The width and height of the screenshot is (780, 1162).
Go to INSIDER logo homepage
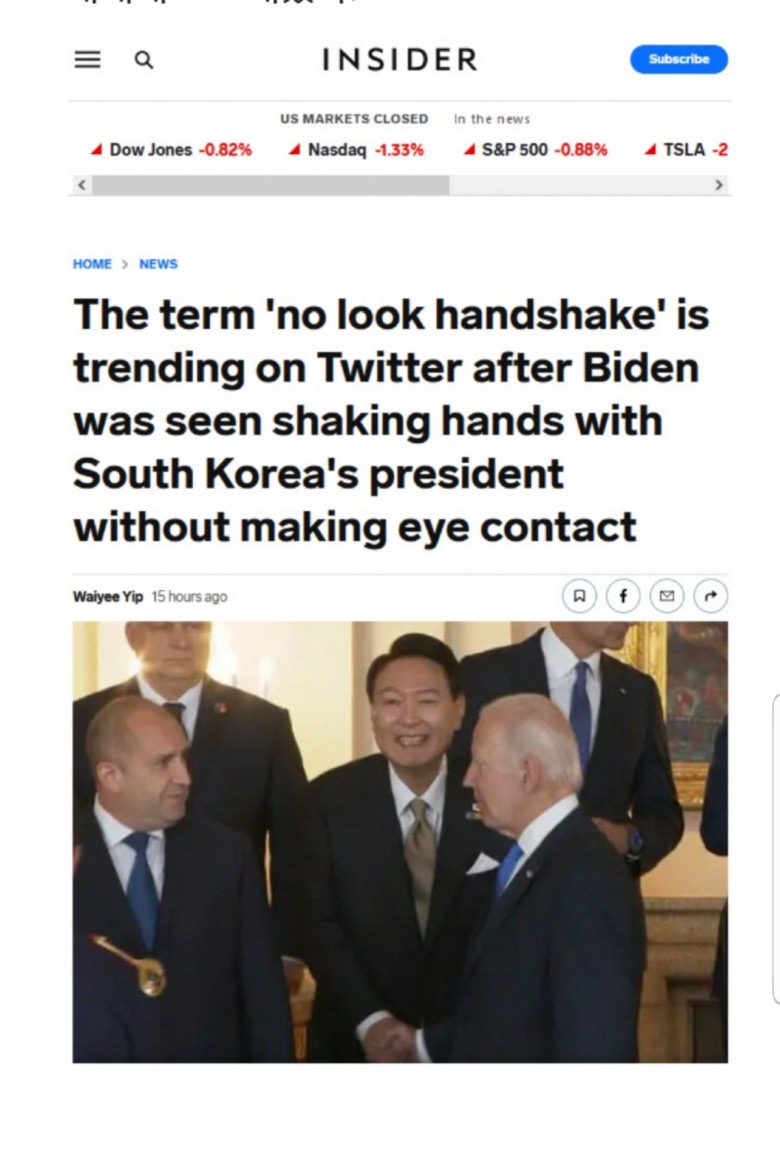[x=400, y=59]
